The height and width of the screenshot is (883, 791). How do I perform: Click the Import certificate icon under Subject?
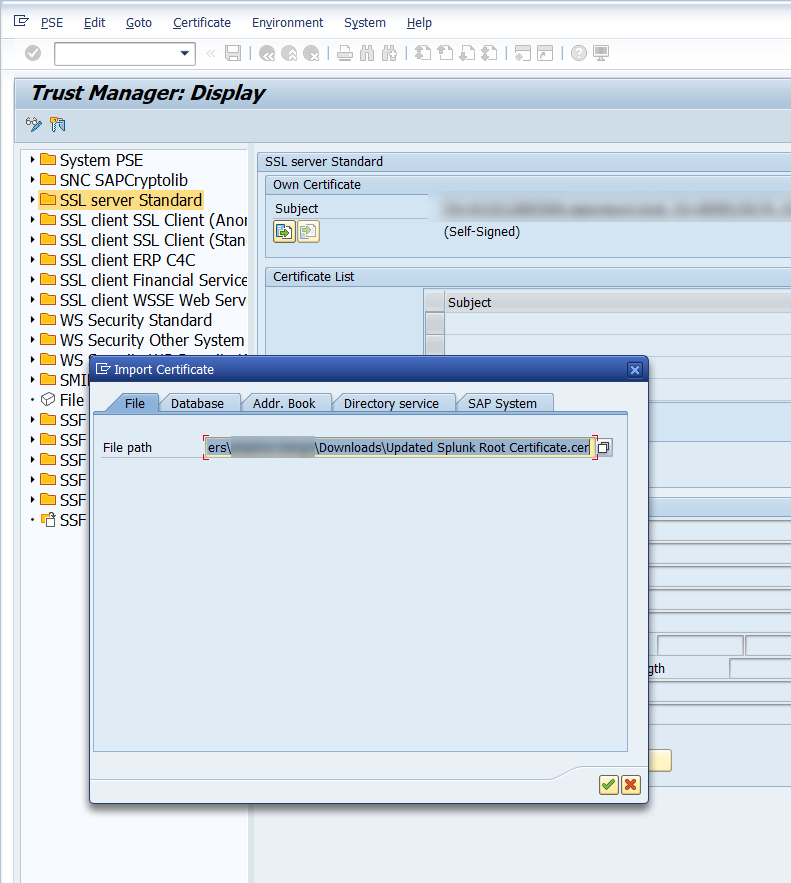point(284,232)
